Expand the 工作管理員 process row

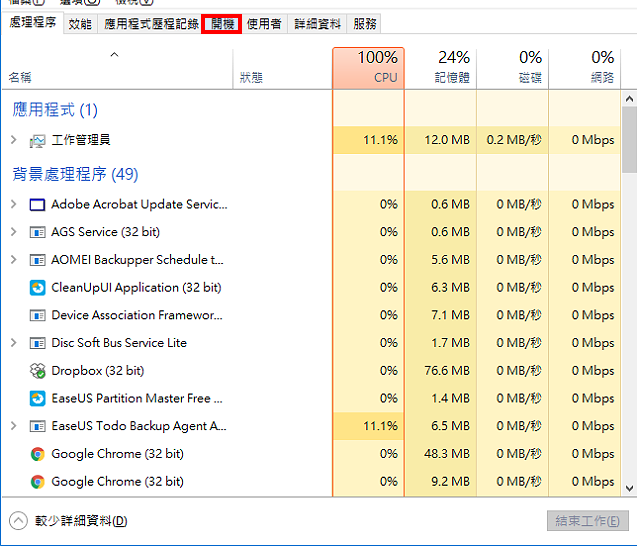13,140
